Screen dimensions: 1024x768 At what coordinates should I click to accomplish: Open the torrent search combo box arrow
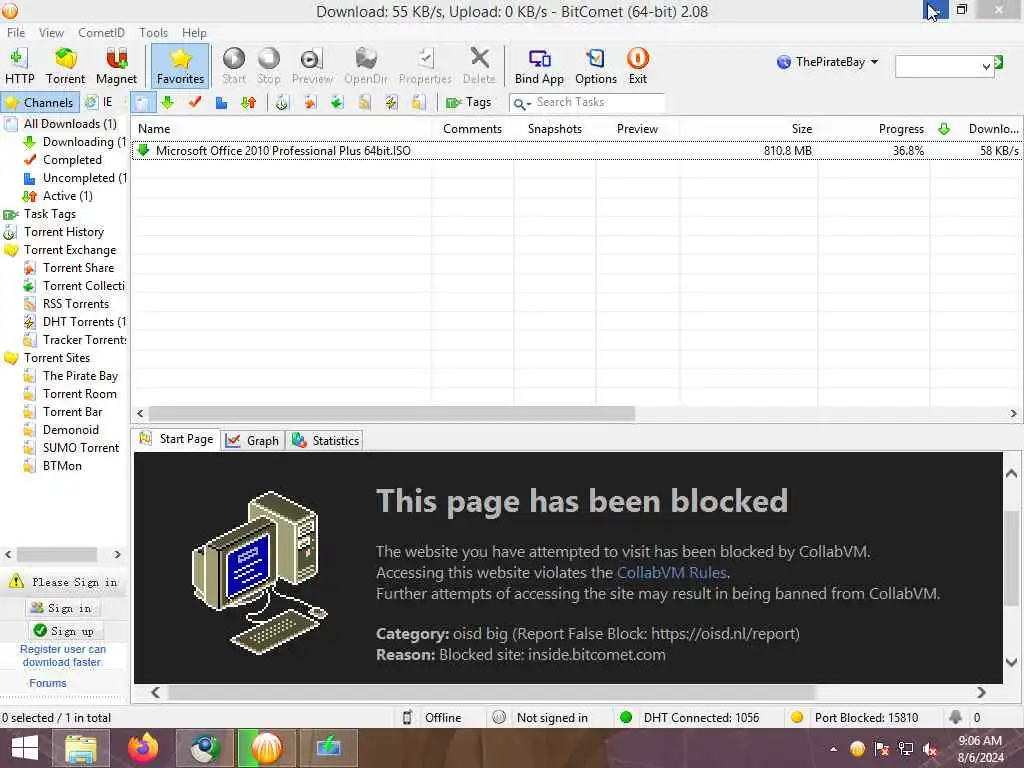pyautogui.click(x=985, y=66)
